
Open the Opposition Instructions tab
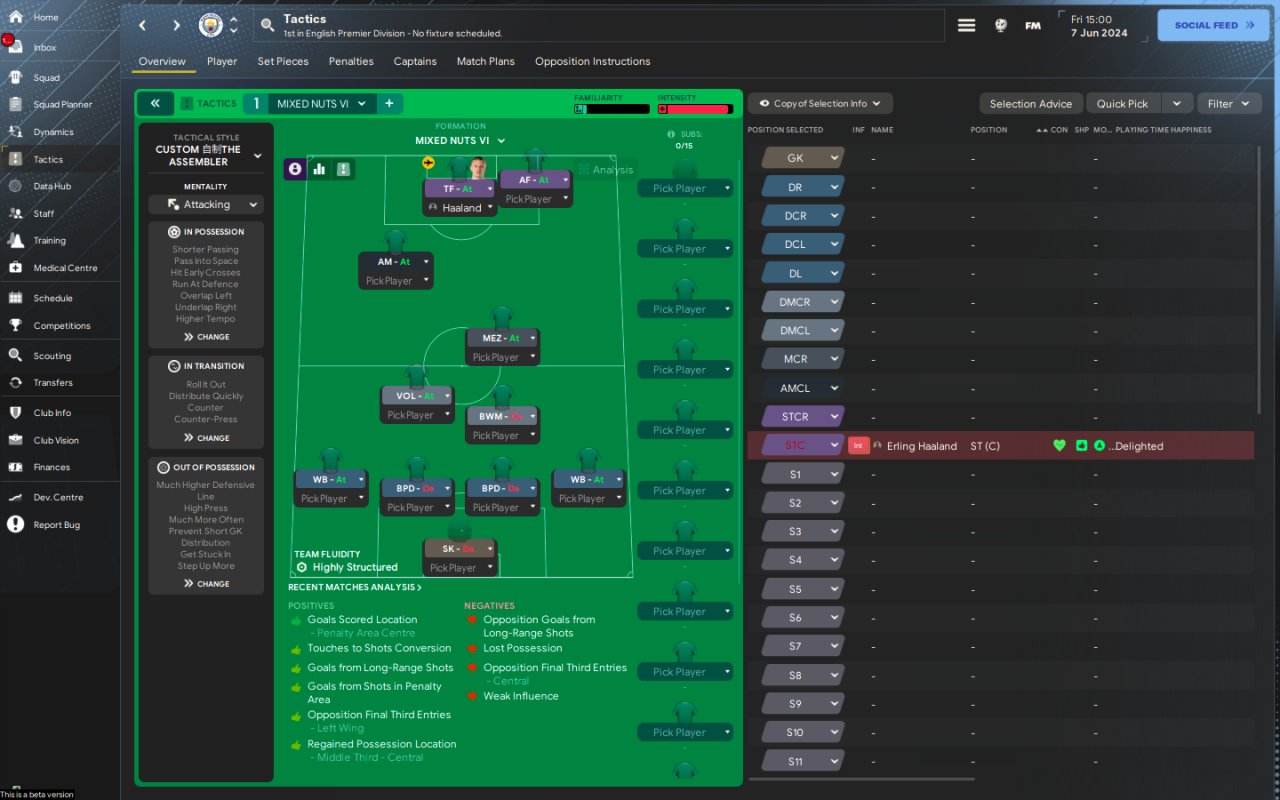pos(592,61)
